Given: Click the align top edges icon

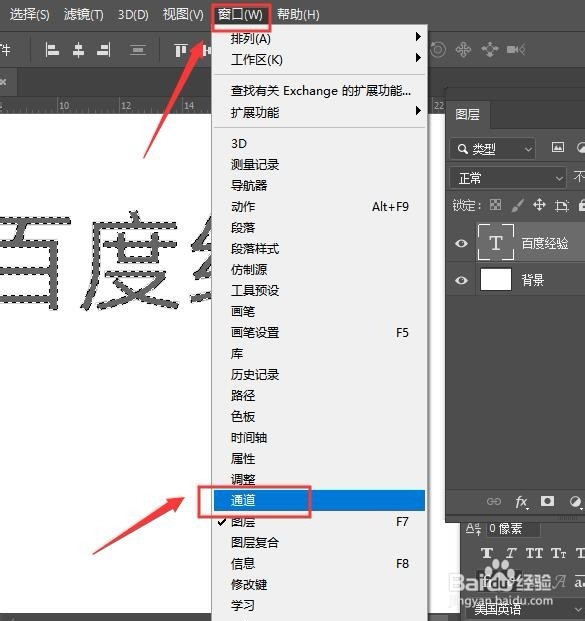Looking at the screenshot, I should 180,50.
